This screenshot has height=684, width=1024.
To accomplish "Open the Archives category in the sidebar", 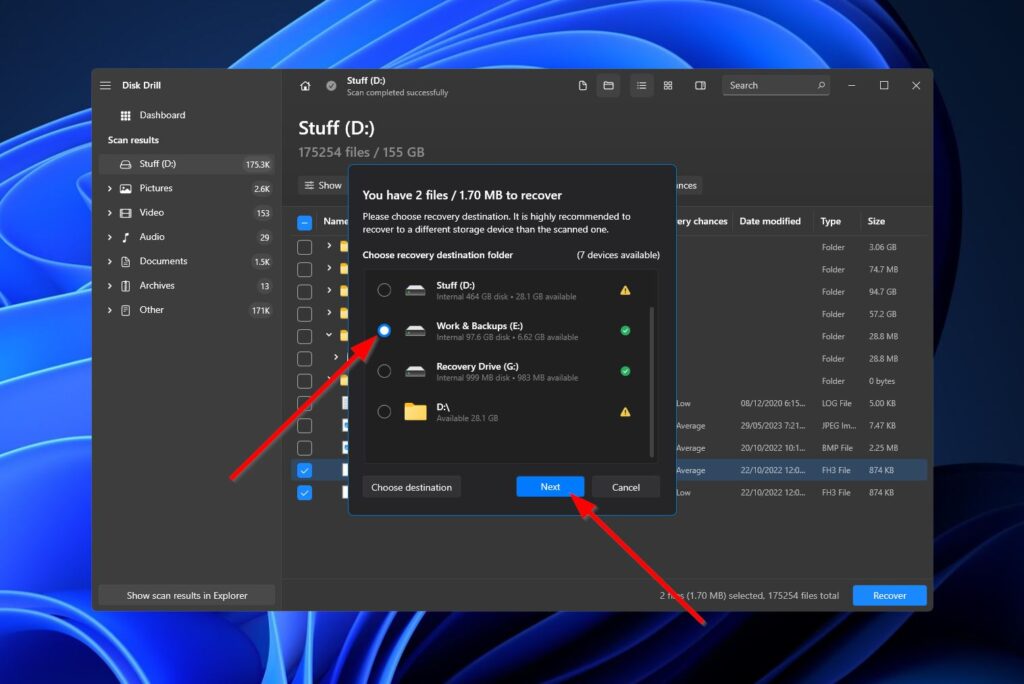I will pos(110,285).
